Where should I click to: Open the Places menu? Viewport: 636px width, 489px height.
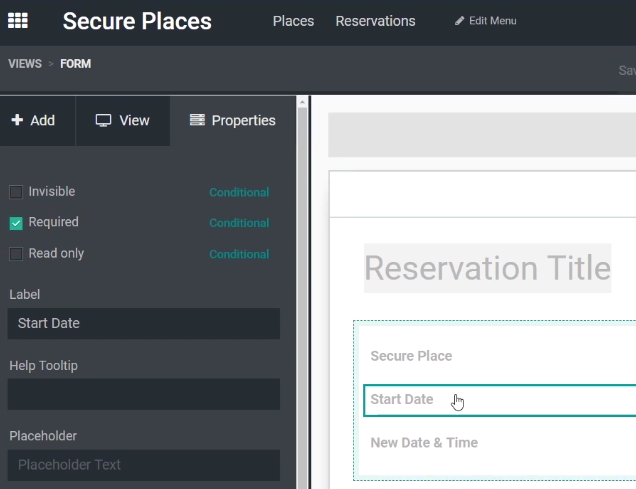pos(293,21)
